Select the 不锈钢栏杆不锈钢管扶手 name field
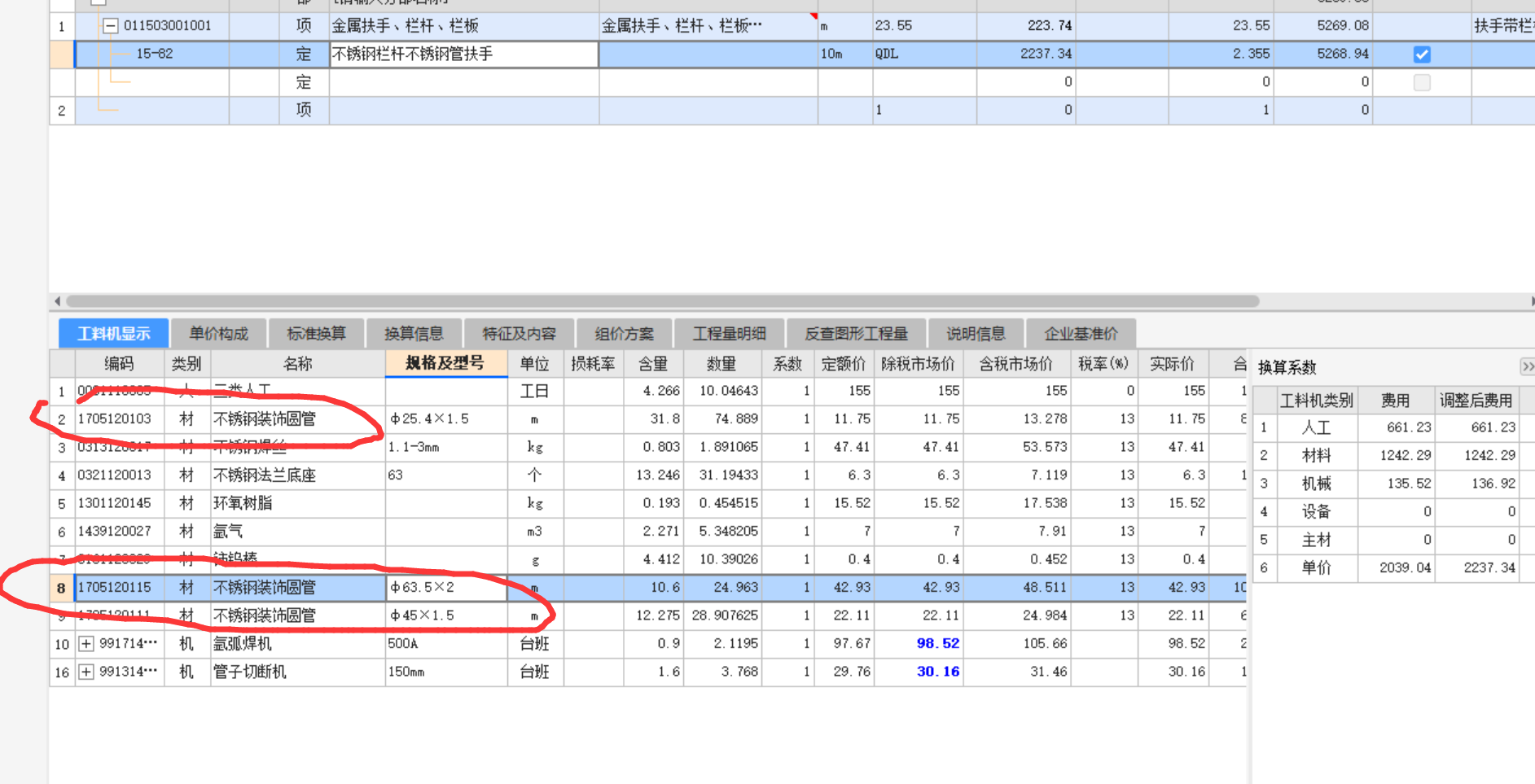This screenshot has height=784, width=1535. pyautogui.click(x=464, y=55)
